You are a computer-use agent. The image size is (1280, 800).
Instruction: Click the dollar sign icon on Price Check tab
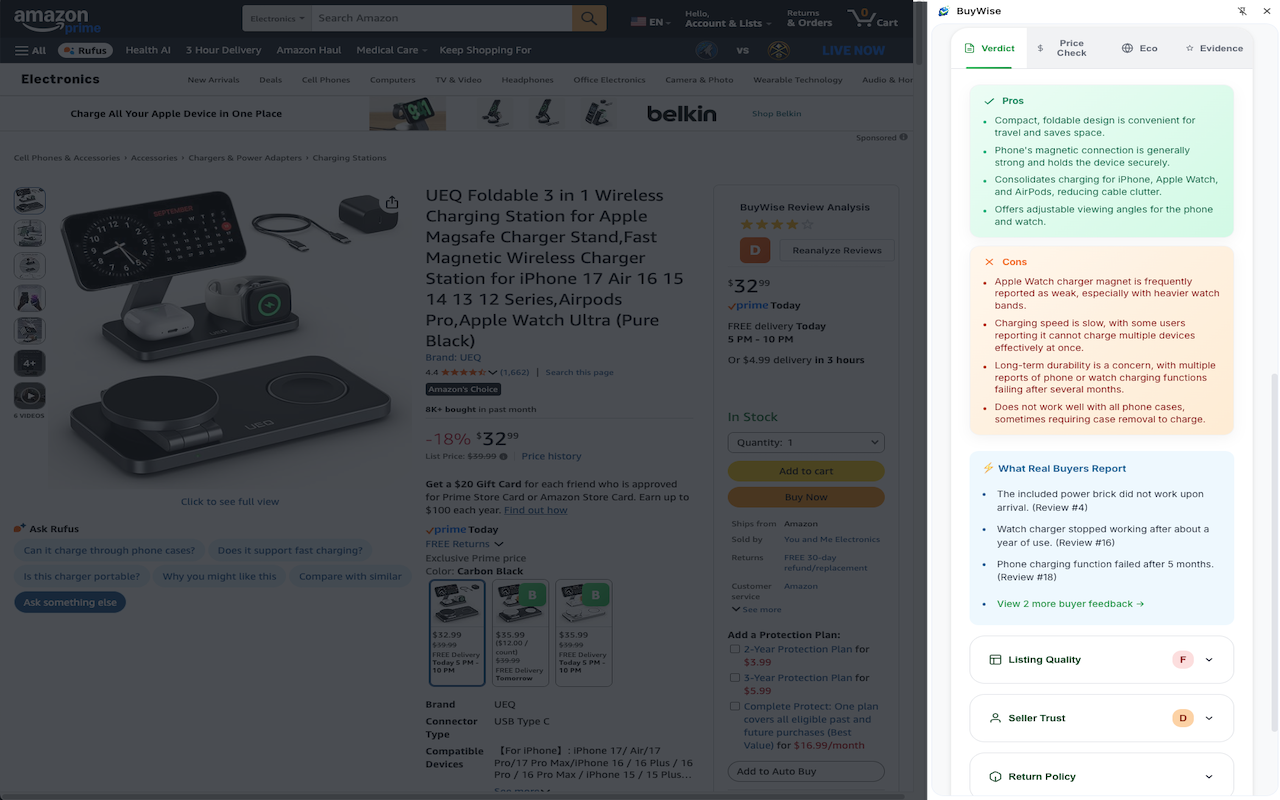click(x=1040, y=48)
